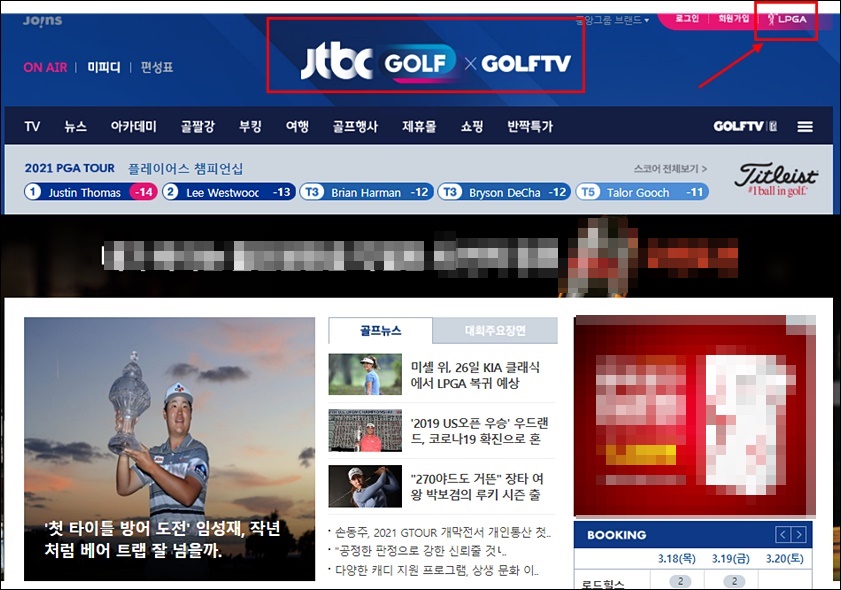Switch to 골프뉴스 tab

click(x=380, y=330)
